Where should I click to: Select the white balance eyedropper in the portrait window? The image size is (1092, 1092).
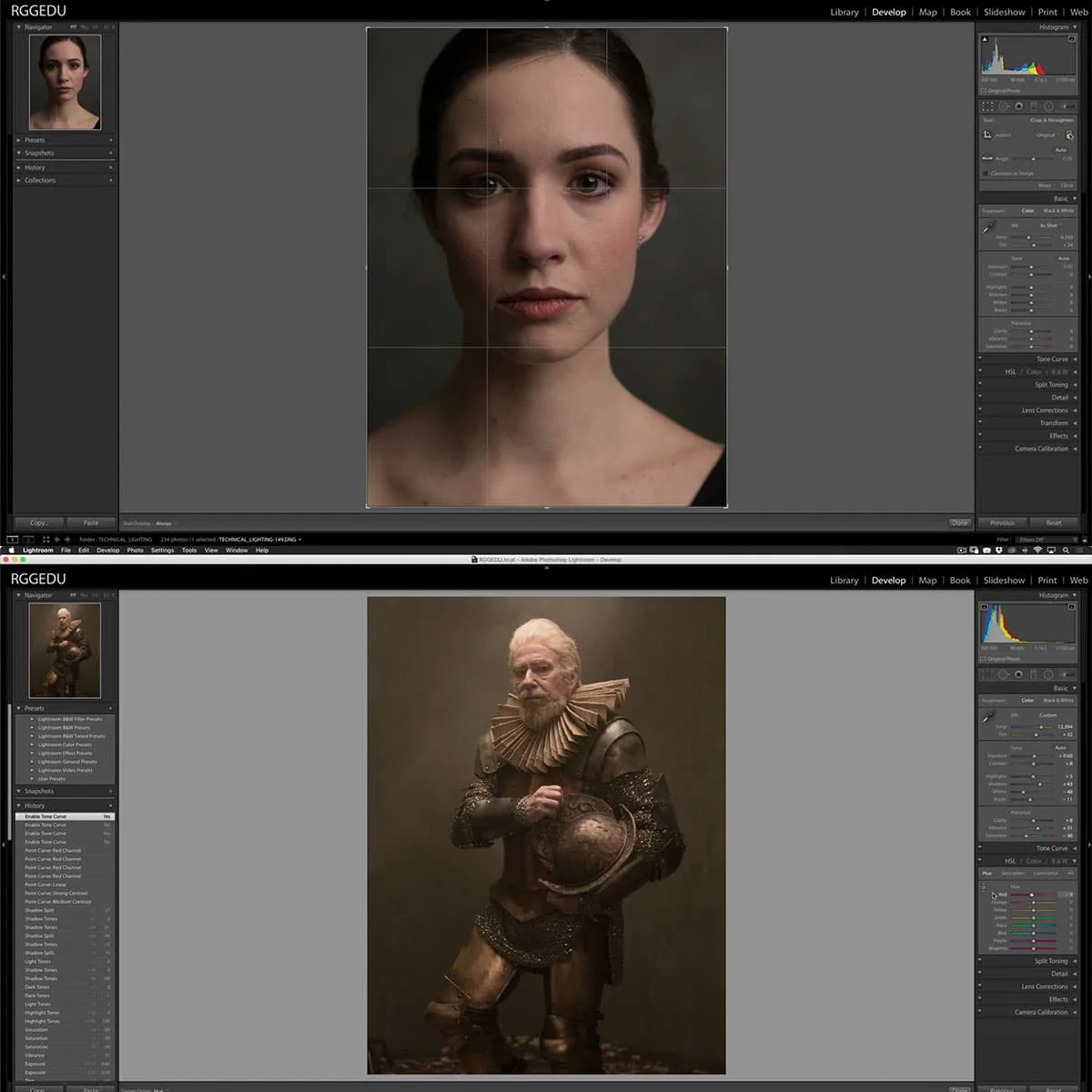989,228
